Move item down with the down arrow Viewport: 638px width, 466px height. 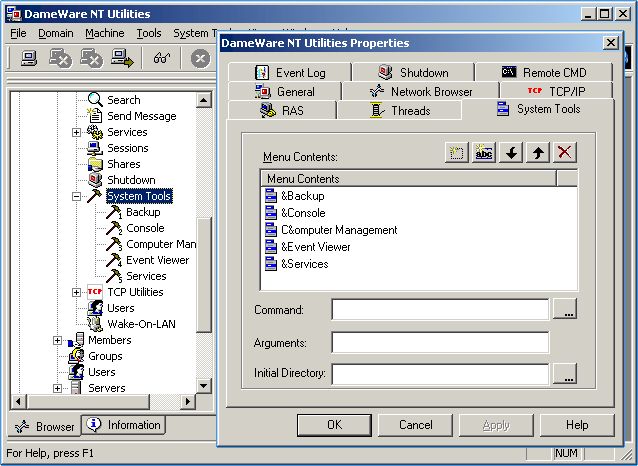click(x=511, y=153)
